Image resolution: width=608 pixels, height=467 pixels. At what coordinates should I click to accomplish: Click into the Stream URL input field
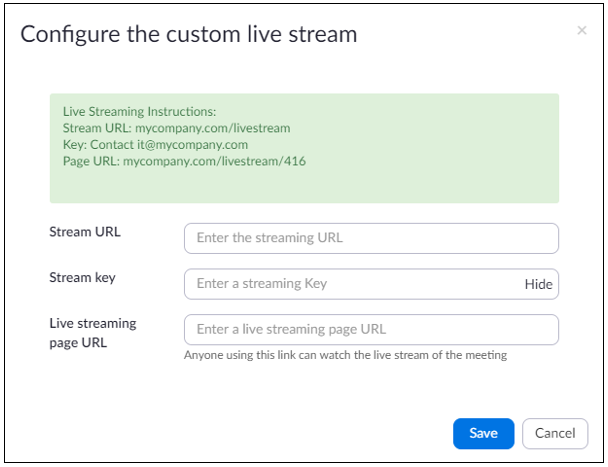[371, 238]
